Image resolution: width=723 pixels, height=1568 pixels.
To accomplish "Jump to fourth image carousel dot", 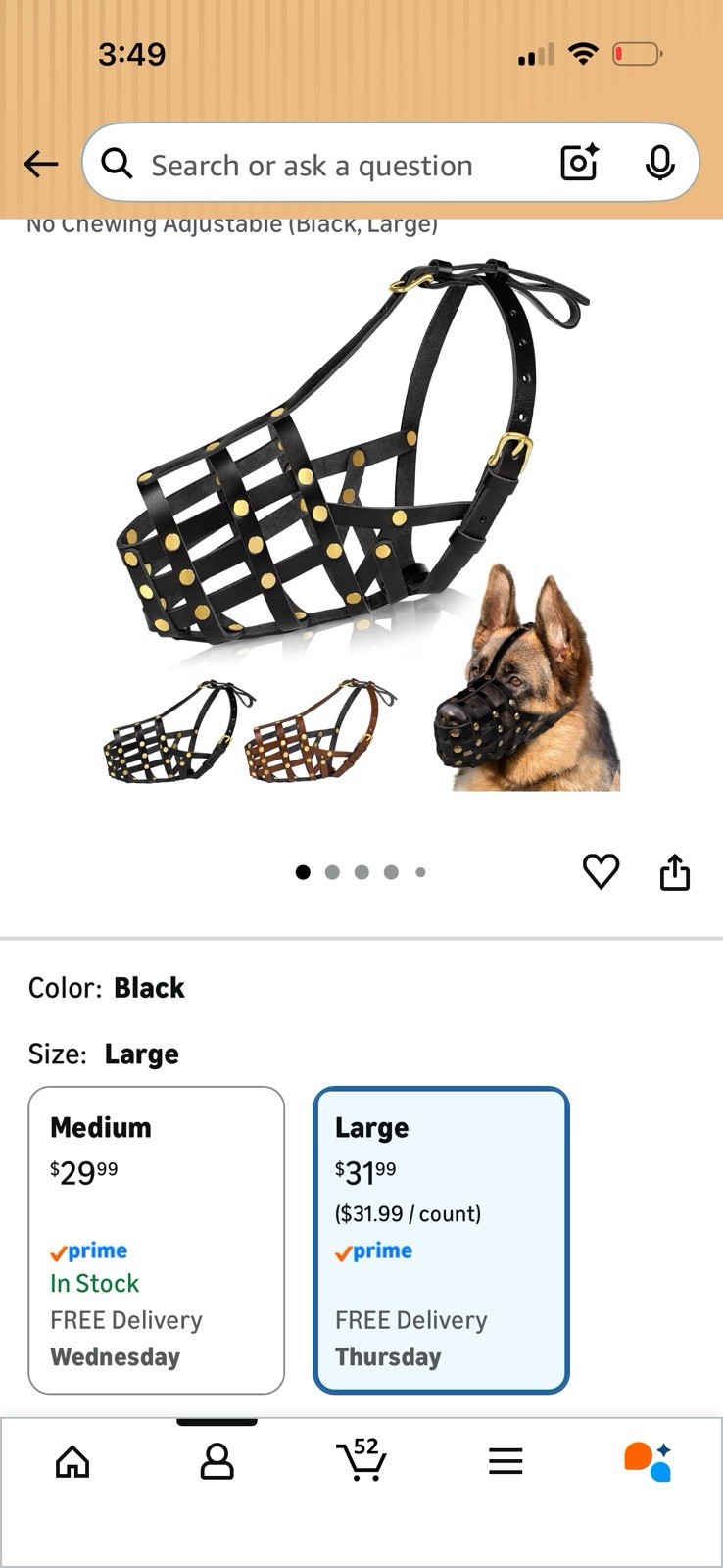I will [391, 872].
